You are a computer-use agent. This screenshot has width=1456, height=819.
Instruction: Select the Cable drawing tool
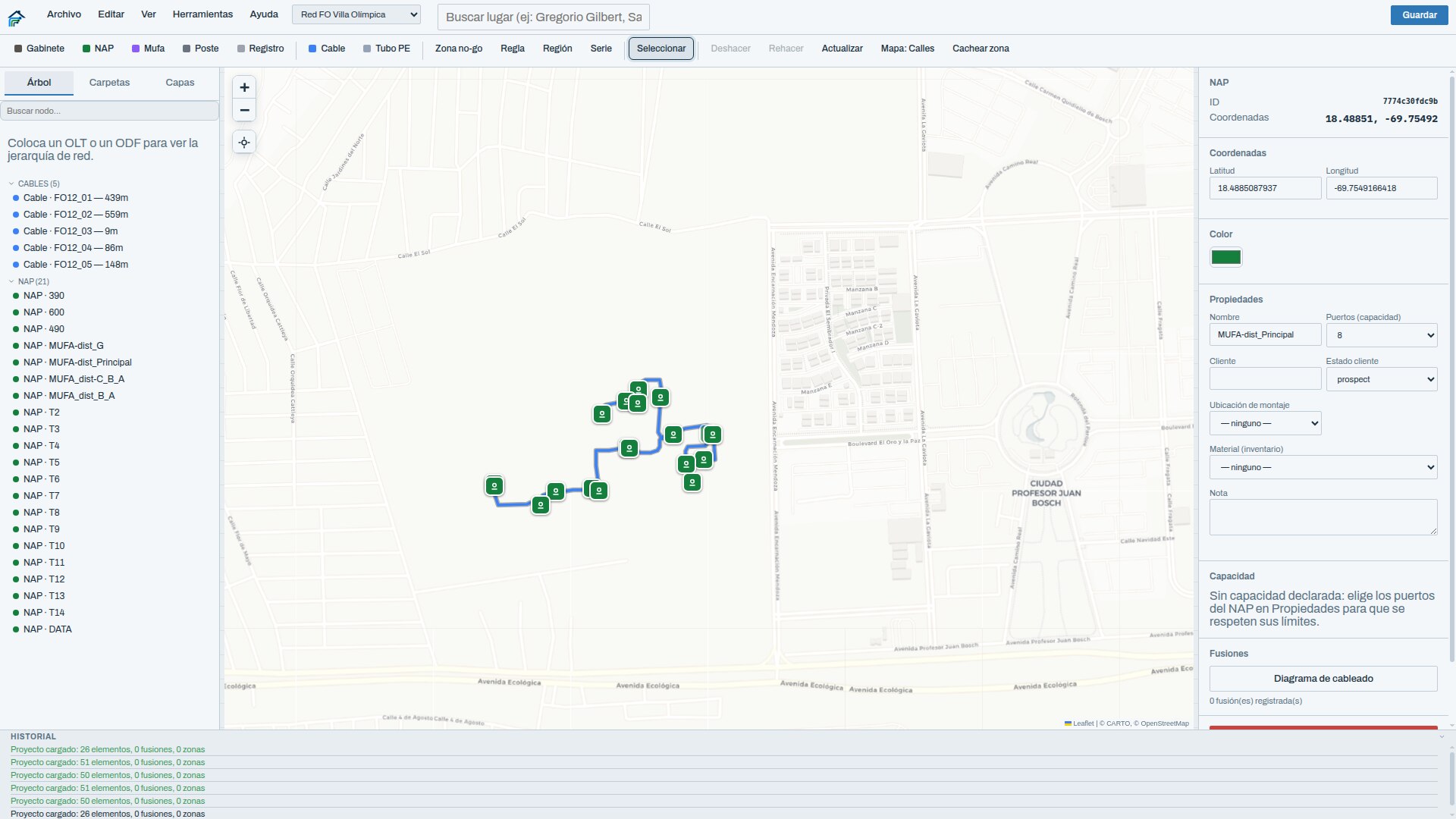pyautogui.click(x=327, y=49)
